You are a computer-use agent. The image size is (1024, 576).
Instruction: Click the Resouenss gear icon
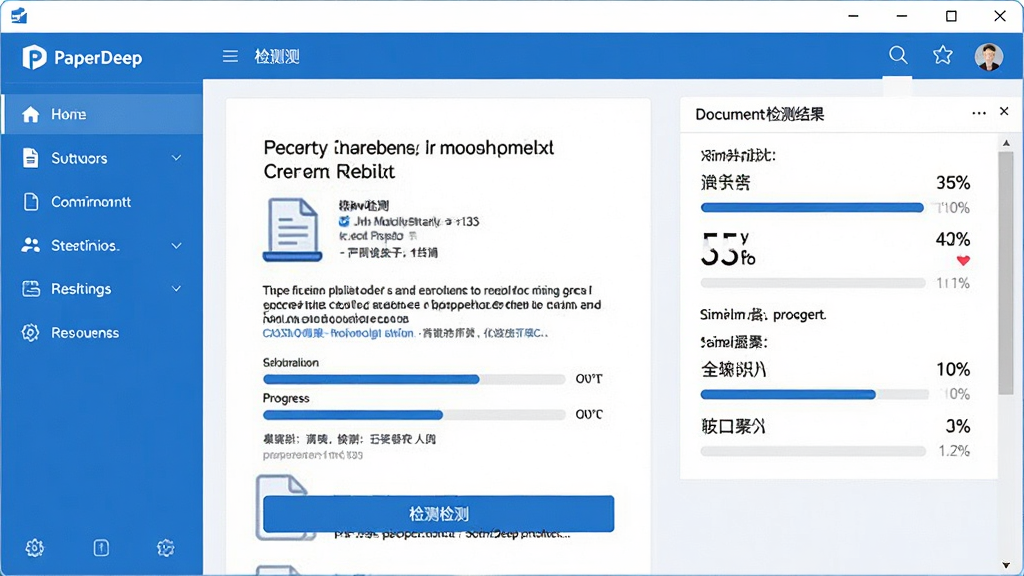(x=30, y=332)
